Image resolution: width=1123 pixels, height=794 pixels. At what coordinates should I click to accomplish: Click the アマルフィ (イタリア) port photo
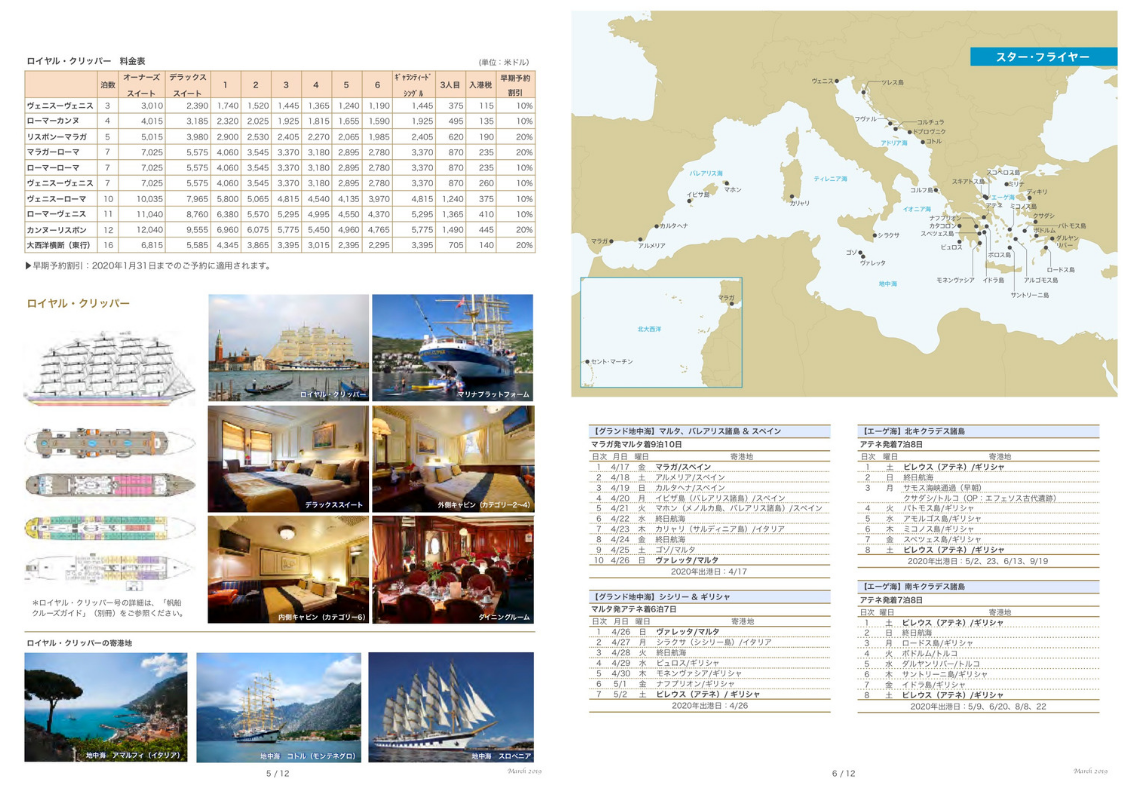106,707
